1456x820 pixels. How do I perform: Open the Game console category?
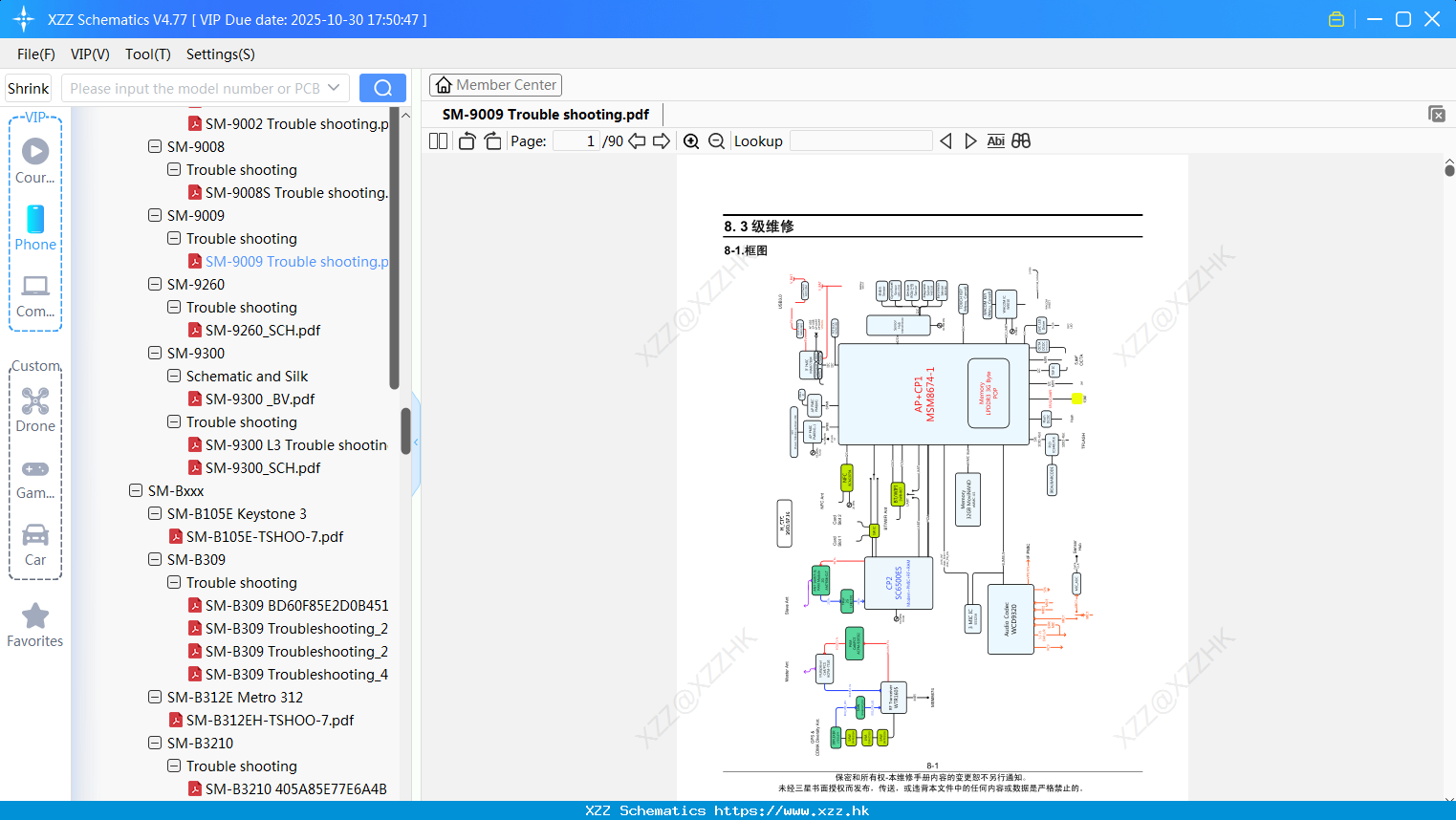coord(35,479)
